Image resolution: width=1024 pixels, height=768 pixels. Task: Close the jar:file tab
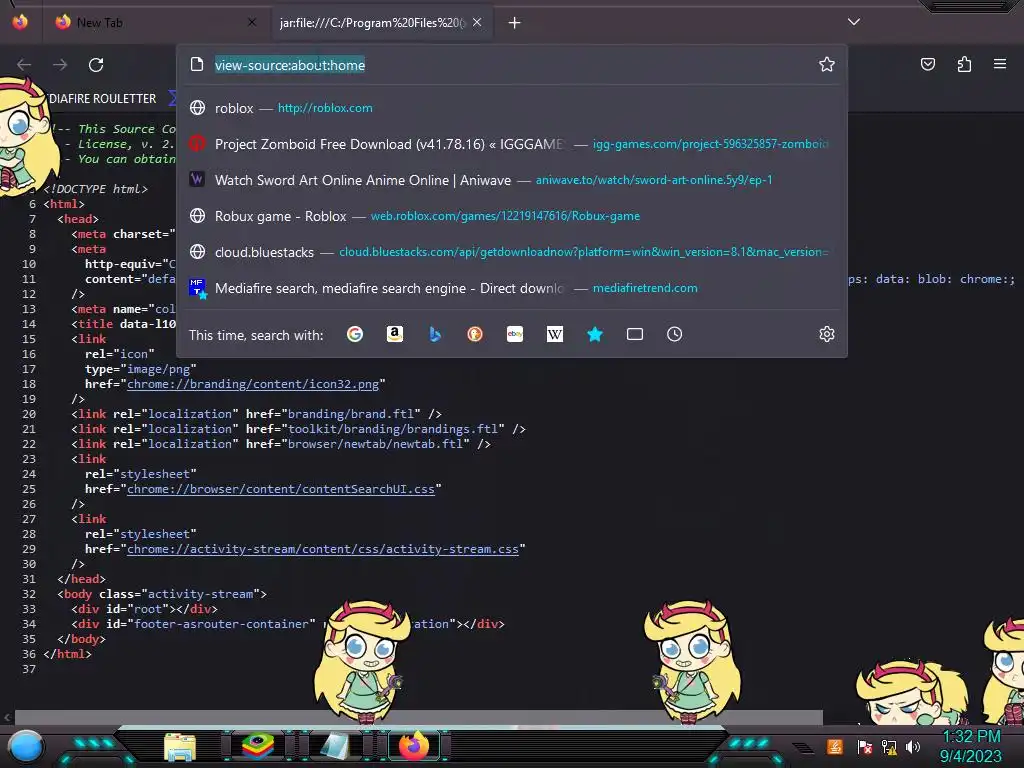pyautogui.click(x=477, y=22)
